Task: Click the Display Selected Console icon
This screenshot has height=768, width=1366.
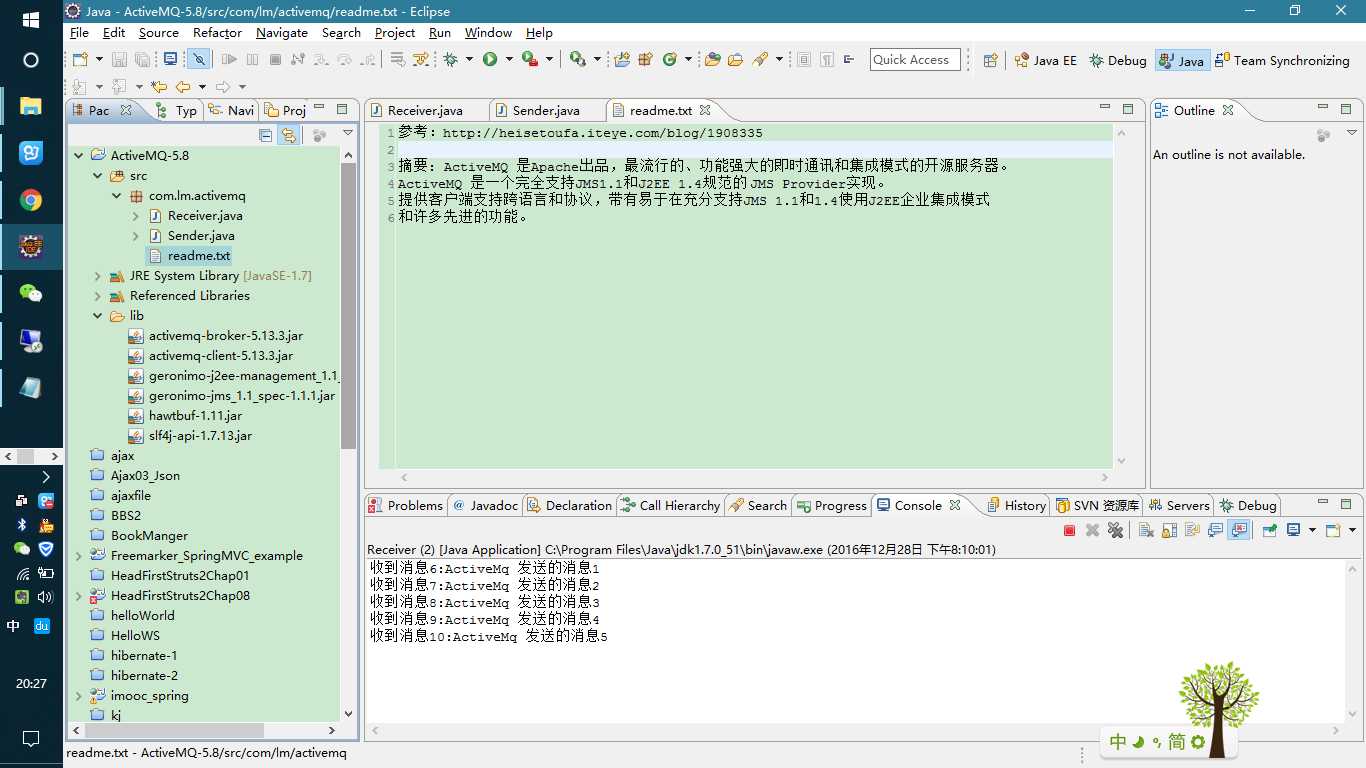Action: 1293,531
